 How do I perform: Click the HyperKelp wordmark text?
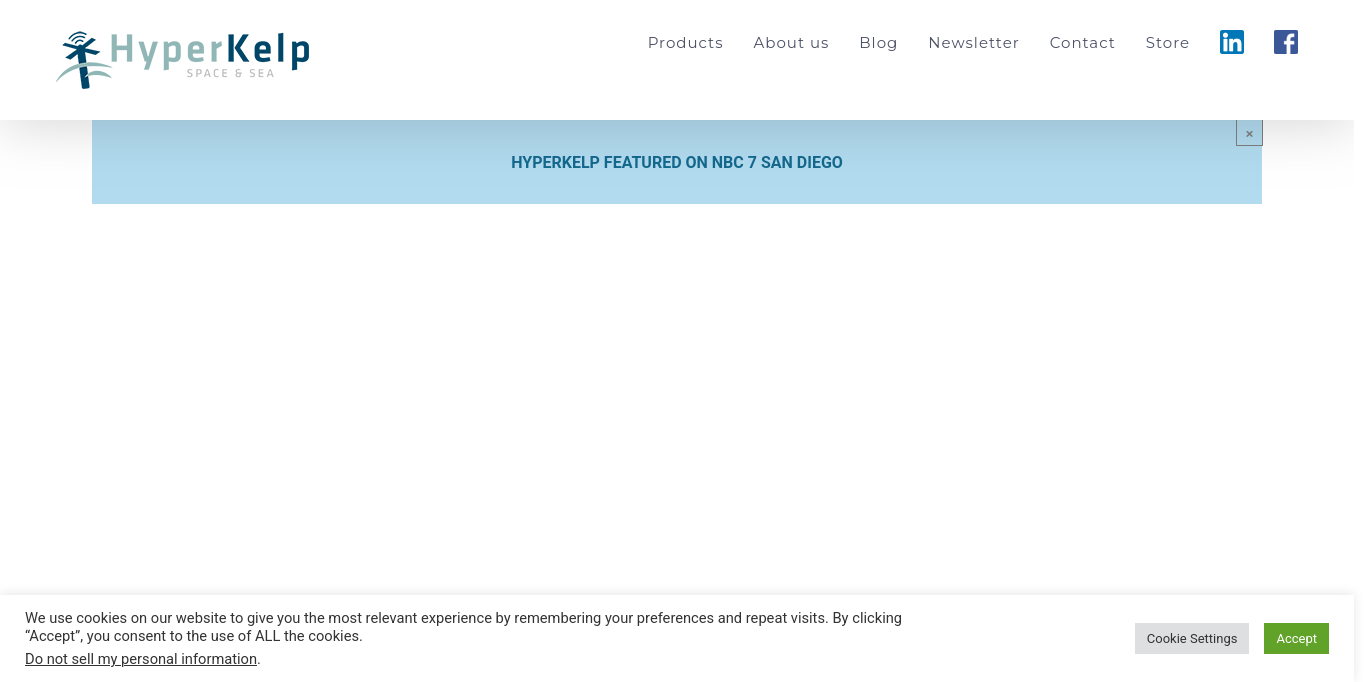click(210, 49)
